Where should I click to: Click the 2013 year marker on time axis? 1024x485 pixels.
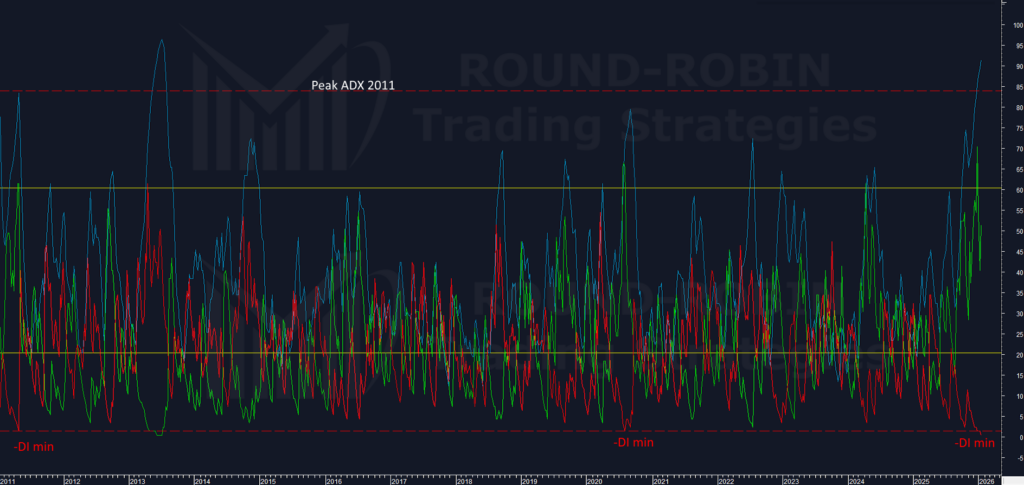tap(137, 481)
